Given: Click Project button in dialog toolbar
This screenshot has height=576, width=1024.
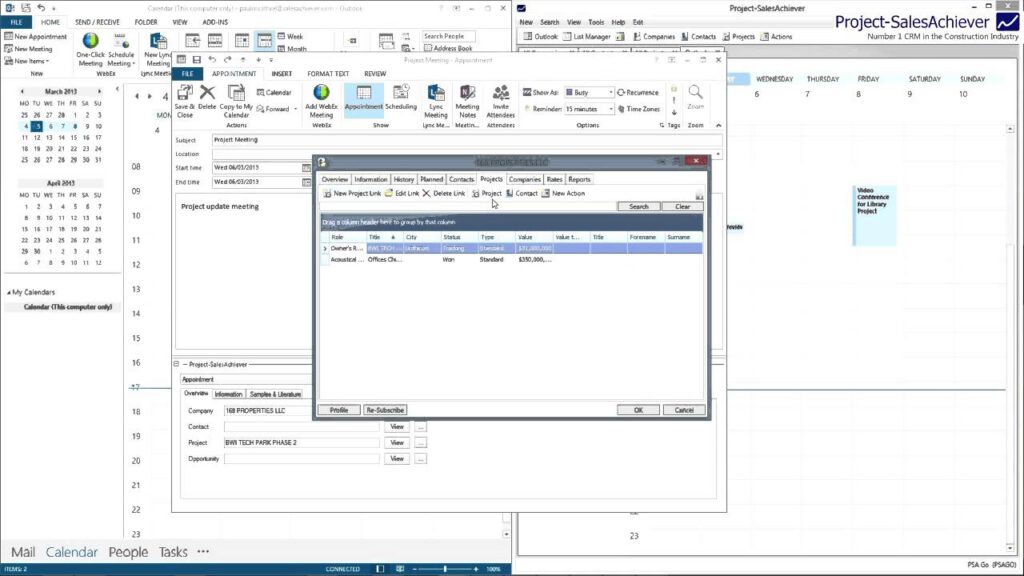Looking at the screenshot, I should [x=487, y=193].
